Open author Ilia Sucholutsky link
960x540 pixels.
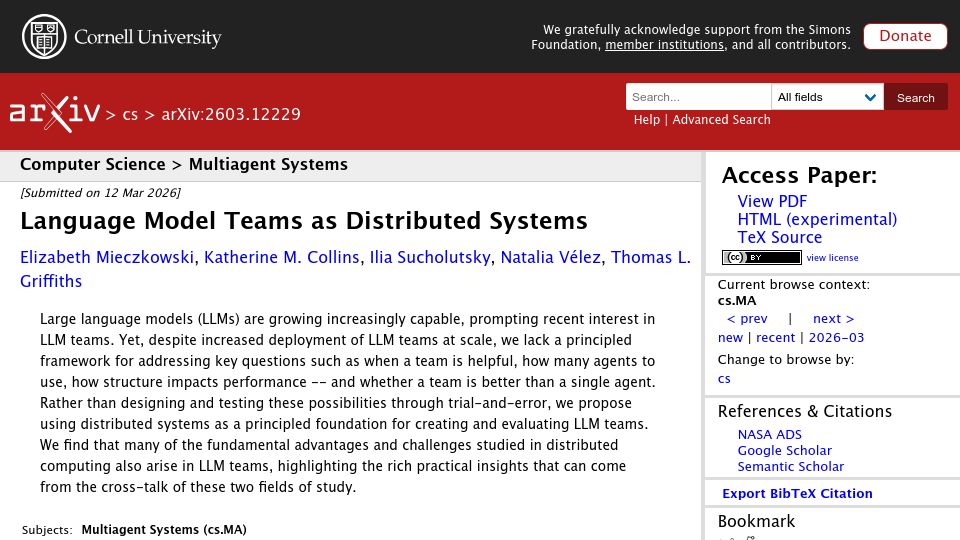(430, 257)
